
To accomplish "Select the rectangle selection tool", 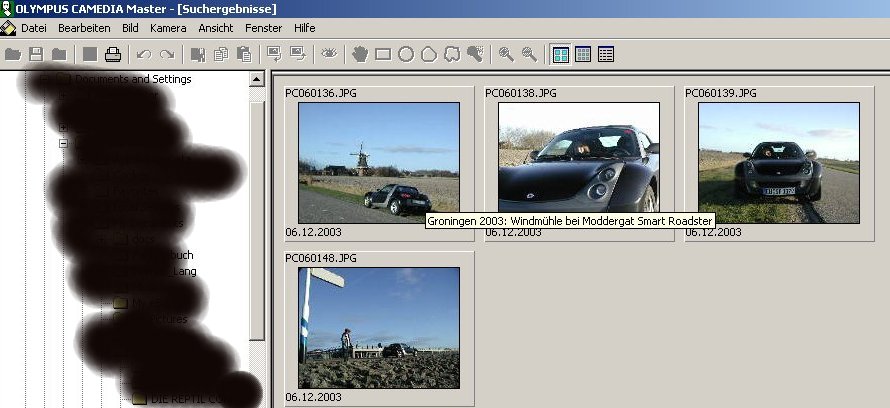I will [382, 54].
